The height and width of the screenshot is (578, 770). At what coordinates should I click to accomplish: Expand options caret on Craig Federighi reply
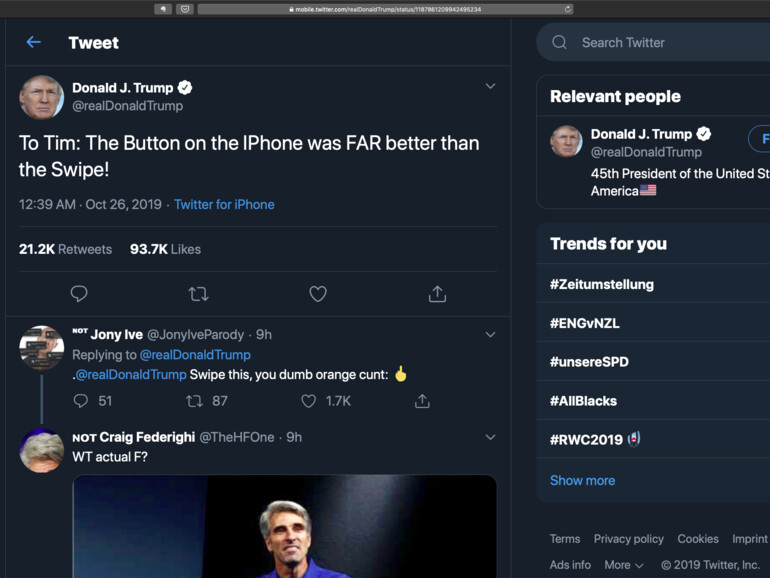click(490, 437)
